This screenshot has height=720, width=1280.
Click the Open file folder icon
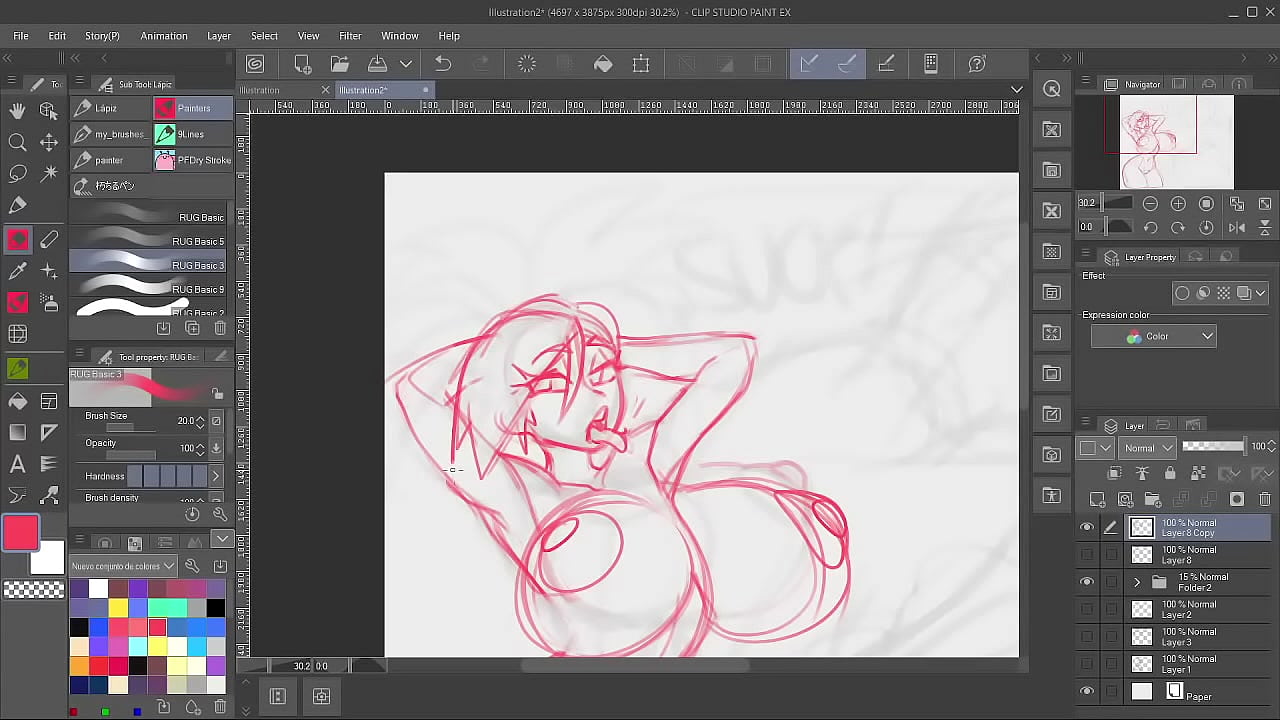pyautogui.click(x=340, y=64)
